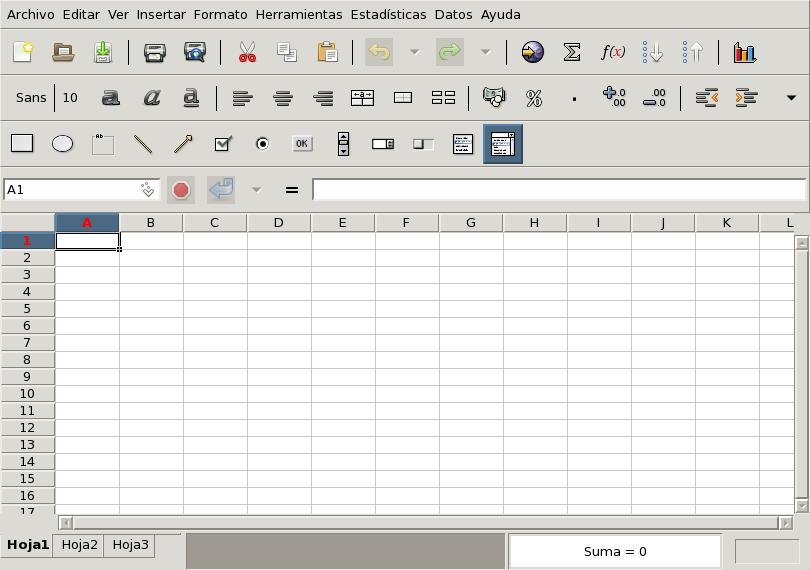This screenshot has height=570, width=810.
Task: Insert a label object tool
Action: 103,144
